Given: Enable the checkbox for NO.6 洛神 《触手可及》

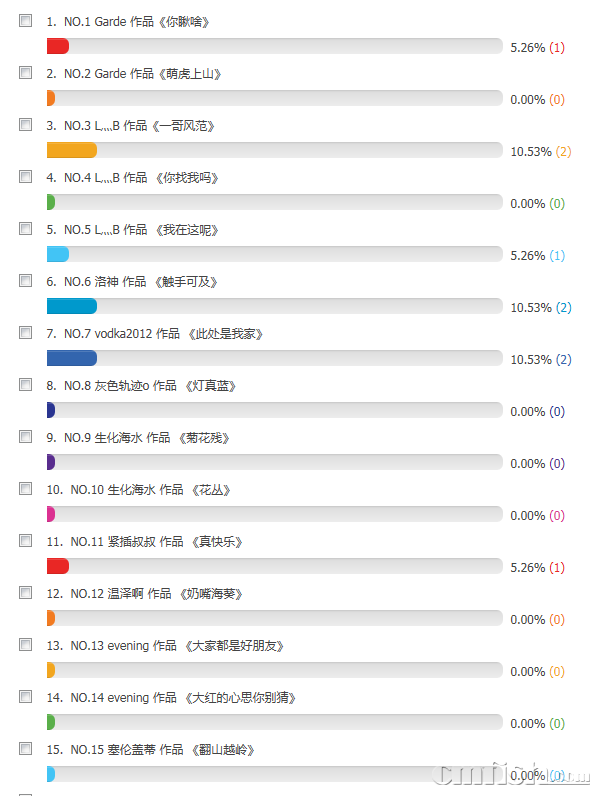Looking at the screenshot, I should click(x=25, y=281).
